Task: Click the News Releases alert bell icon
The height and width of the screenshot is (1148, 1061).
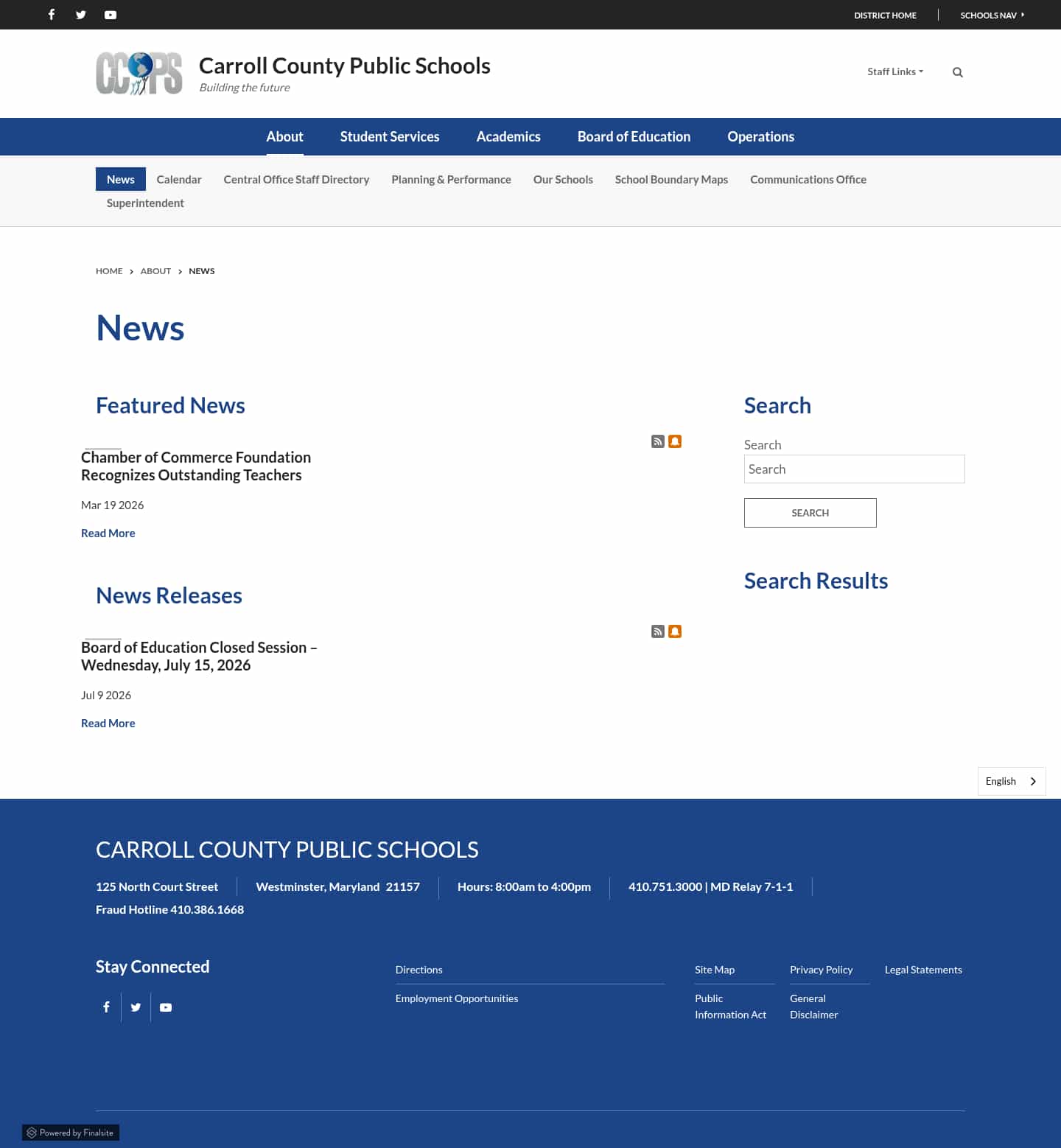Action: tap(675, 631)
